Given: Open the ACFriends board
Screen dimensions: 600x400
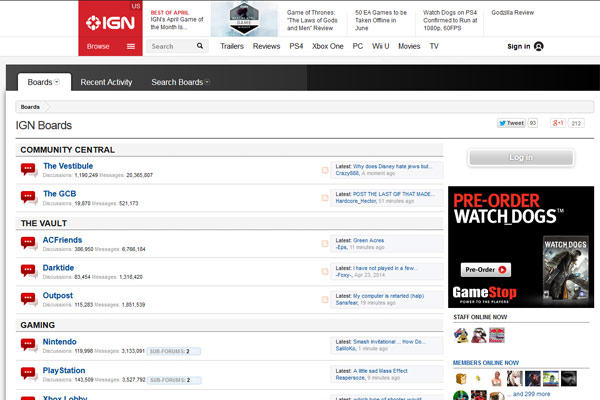Looking at the screenshot, I should click(x=62, y=240).
